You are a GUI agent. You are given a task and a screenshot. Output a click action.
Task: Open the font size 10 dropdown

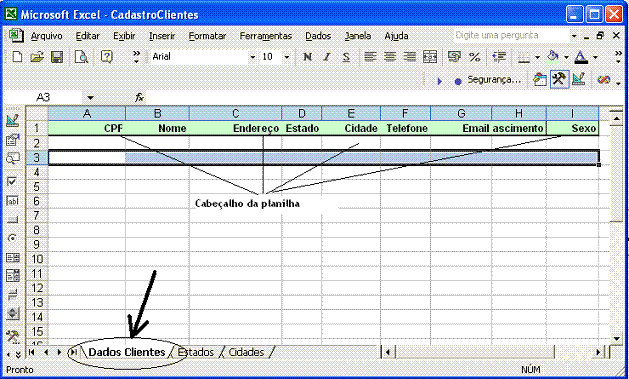click(286, 57)
